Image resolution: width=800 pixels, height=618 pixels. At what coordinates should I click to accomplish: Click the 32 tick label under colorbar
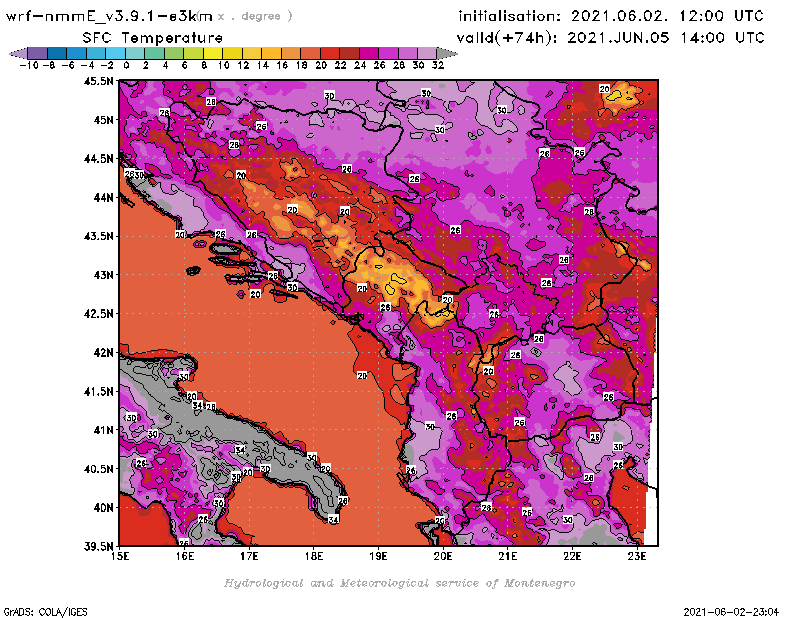[x=438, y=65]
